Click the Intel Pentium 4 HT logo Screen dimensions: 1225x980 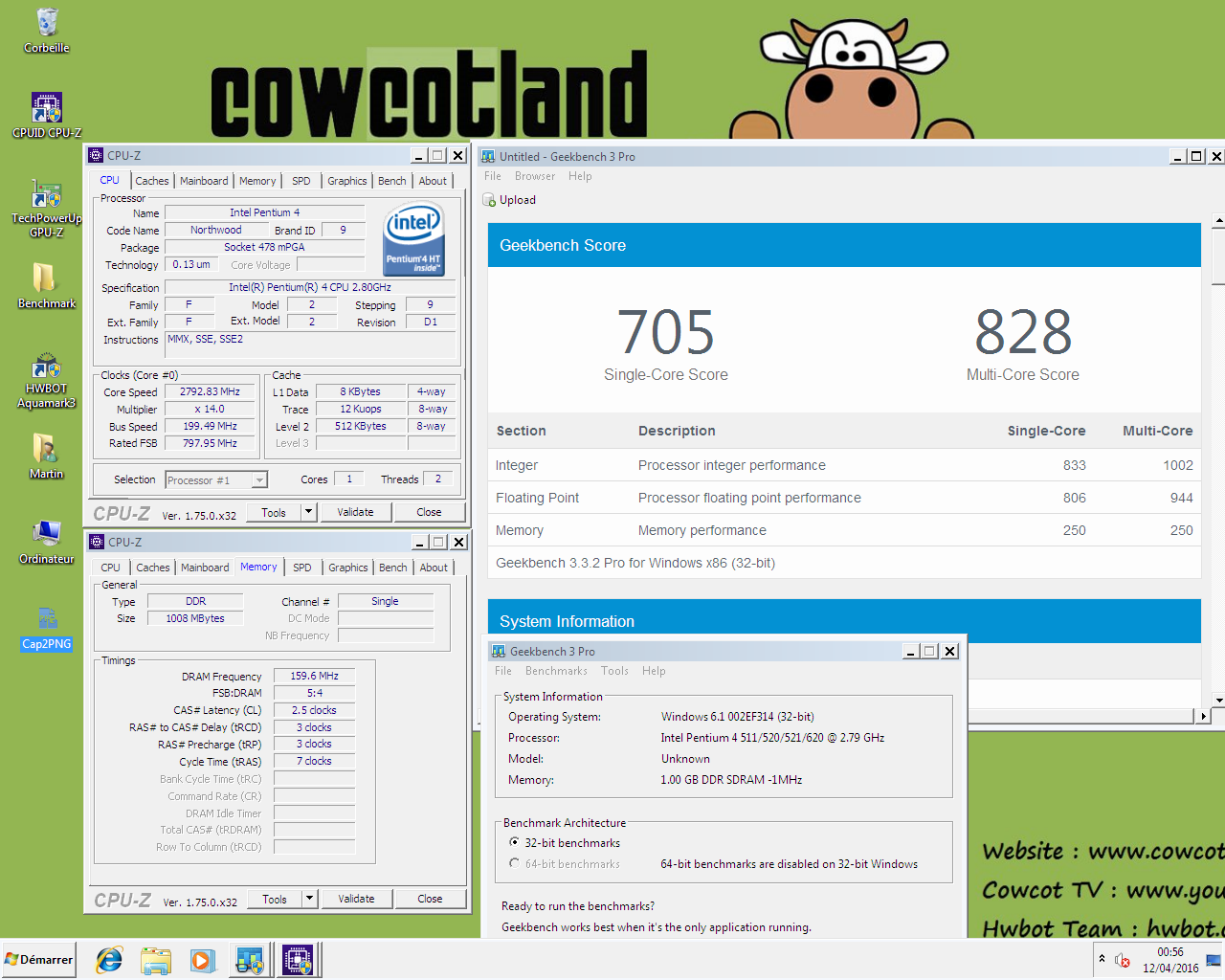click(413, 239)
